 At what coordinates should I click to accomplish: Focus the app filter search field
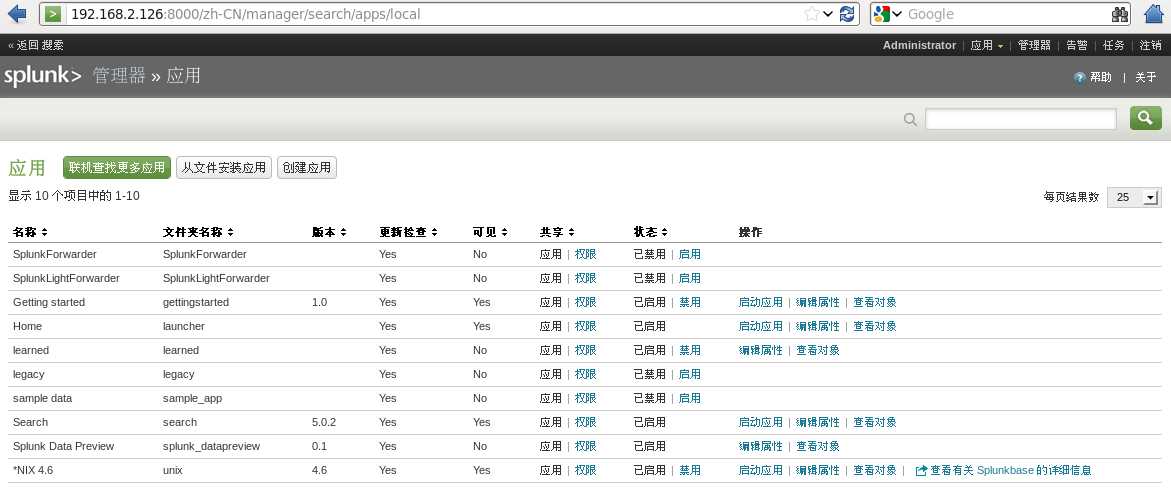coord(1021,119)
